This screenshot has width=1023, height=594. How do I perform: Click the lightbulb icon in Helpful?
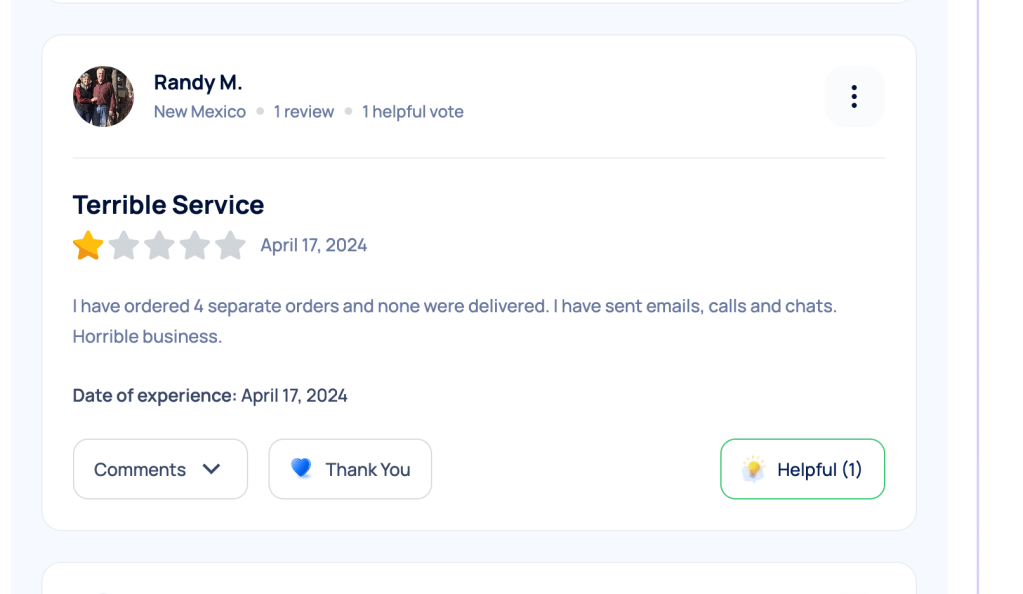click(753, 469)
